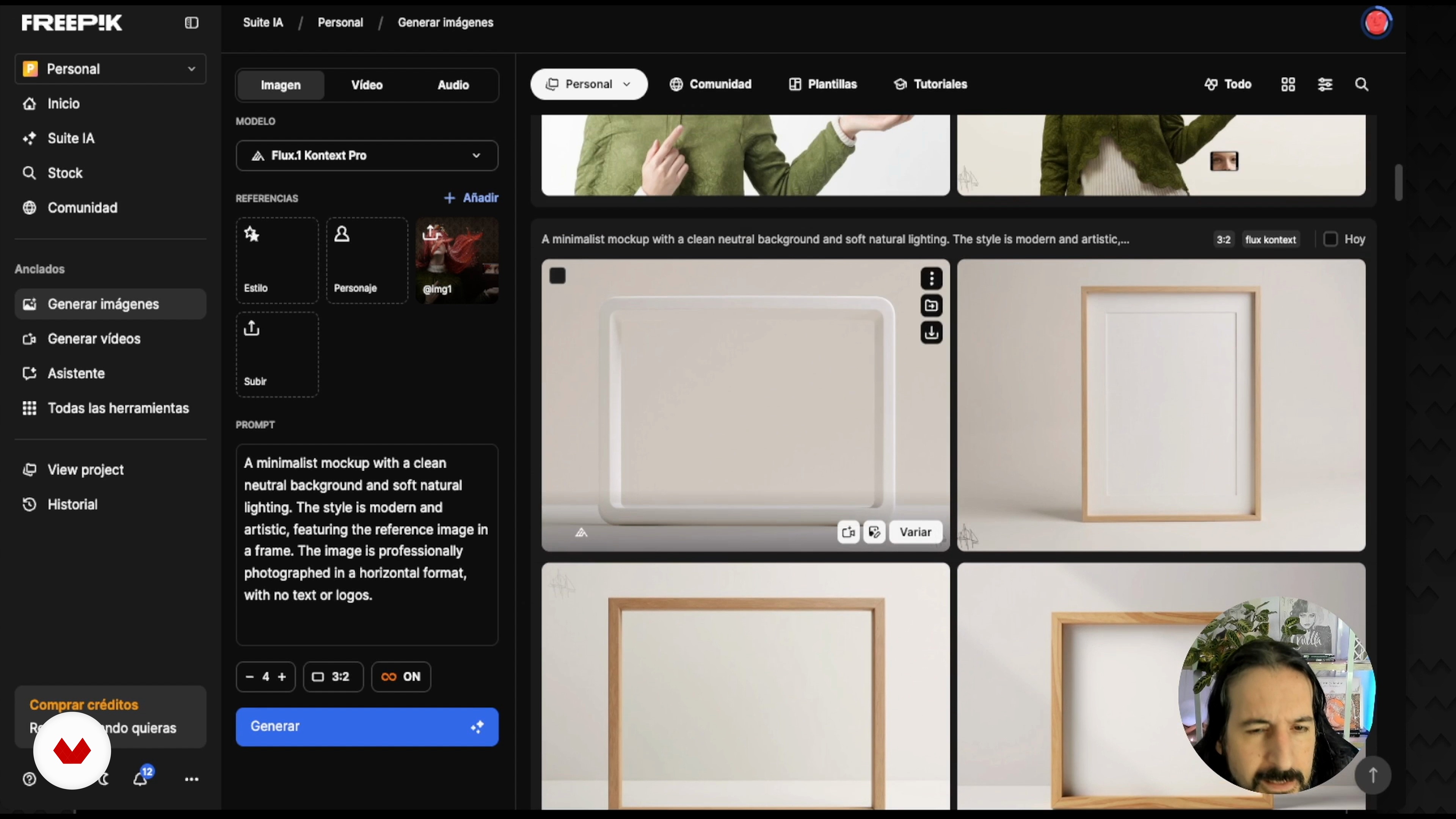Click Añadir to add a reference

pos(471,198)
